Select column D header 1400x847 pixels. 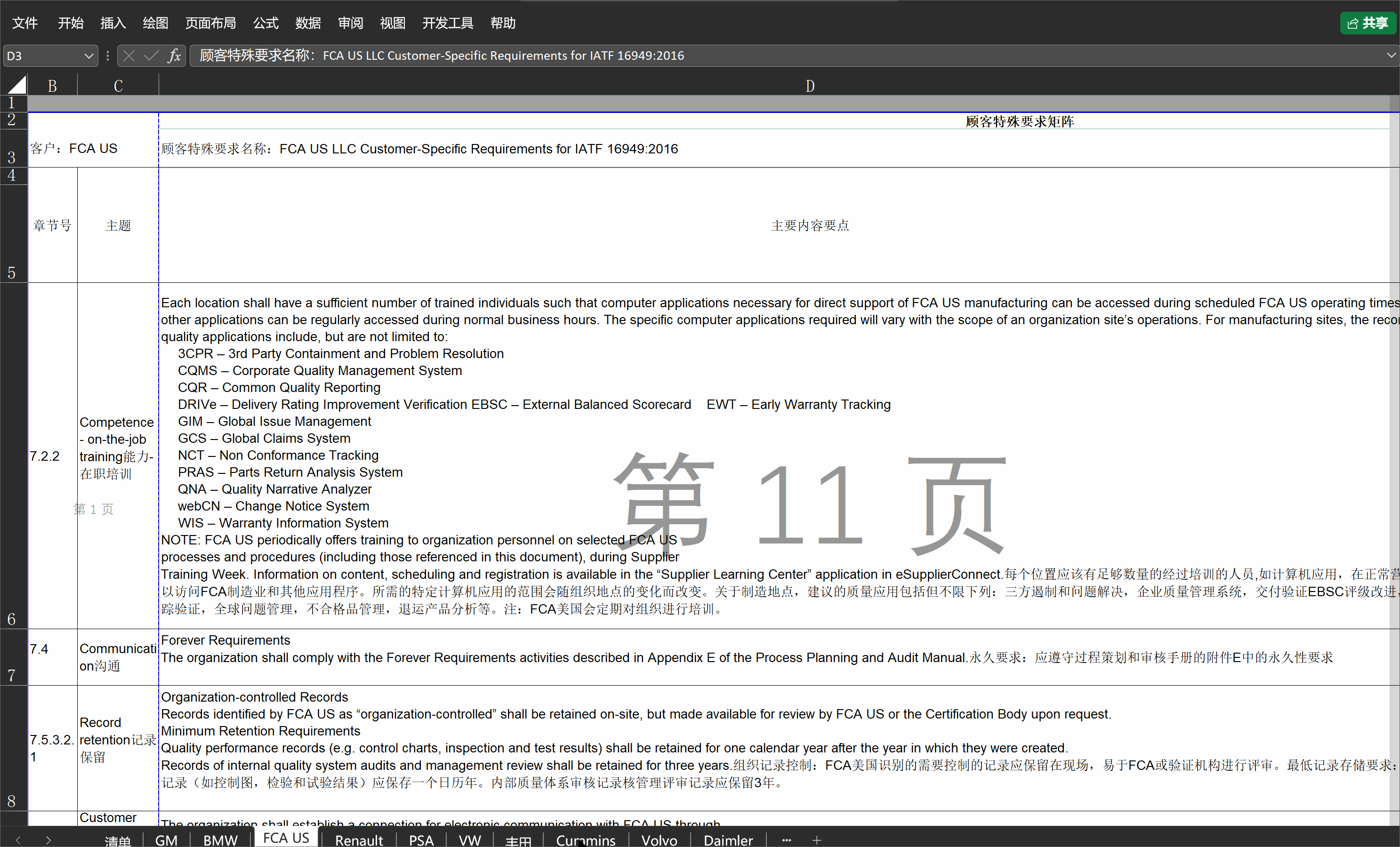point(810,86)
